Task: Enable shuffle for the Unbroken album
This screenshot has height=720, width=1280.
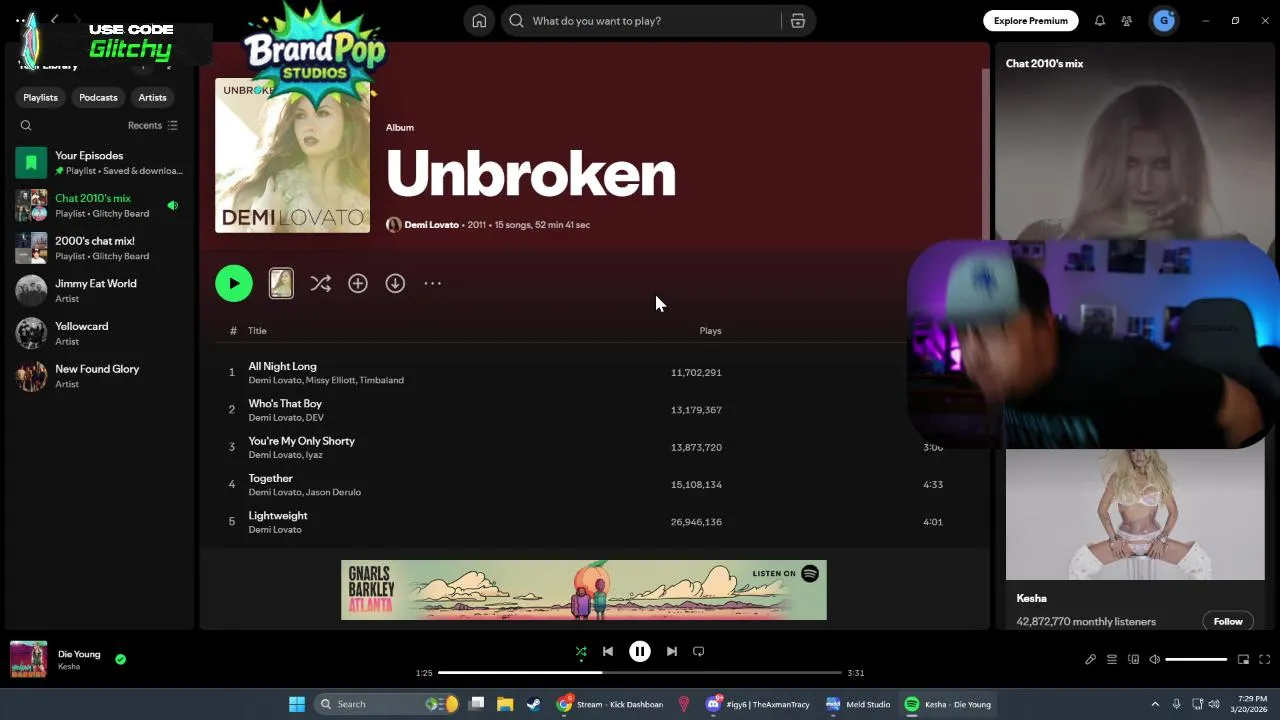Action: (x=320, y=284)
